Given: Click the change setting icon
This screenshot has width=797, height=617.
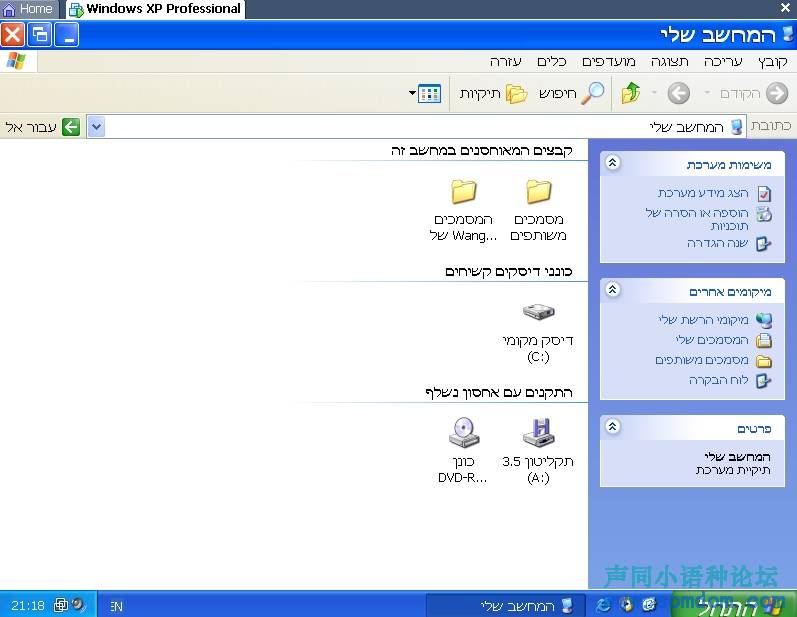Looking at the screenshot, I should tap(764, 244).
